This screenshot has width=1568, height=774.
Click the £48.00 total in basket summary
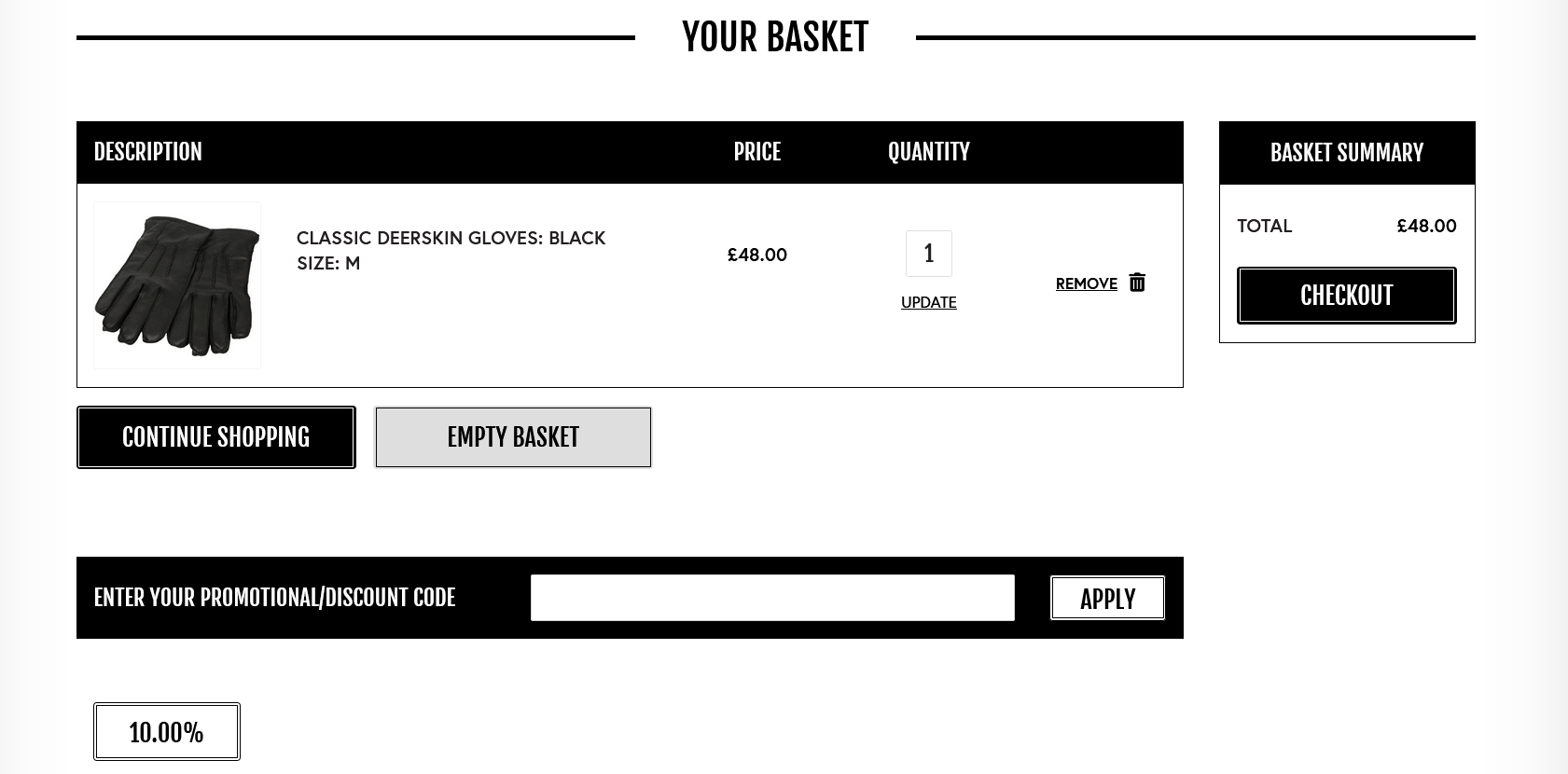coord(1426,226)
